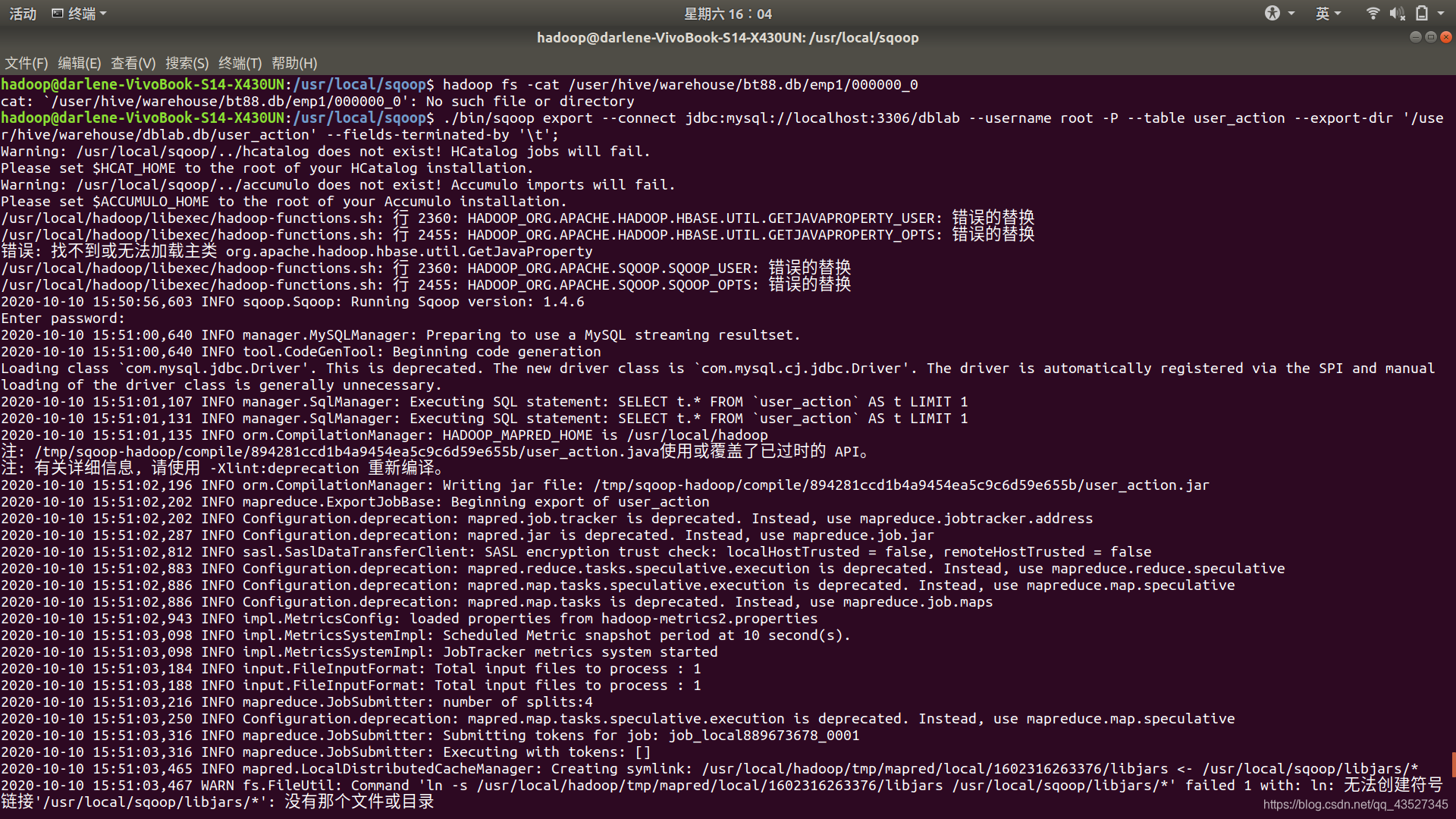The width and height of the screenshot is (1456, 819).
Task: Open the 文件(F) menu
Action: pos(27,63)
